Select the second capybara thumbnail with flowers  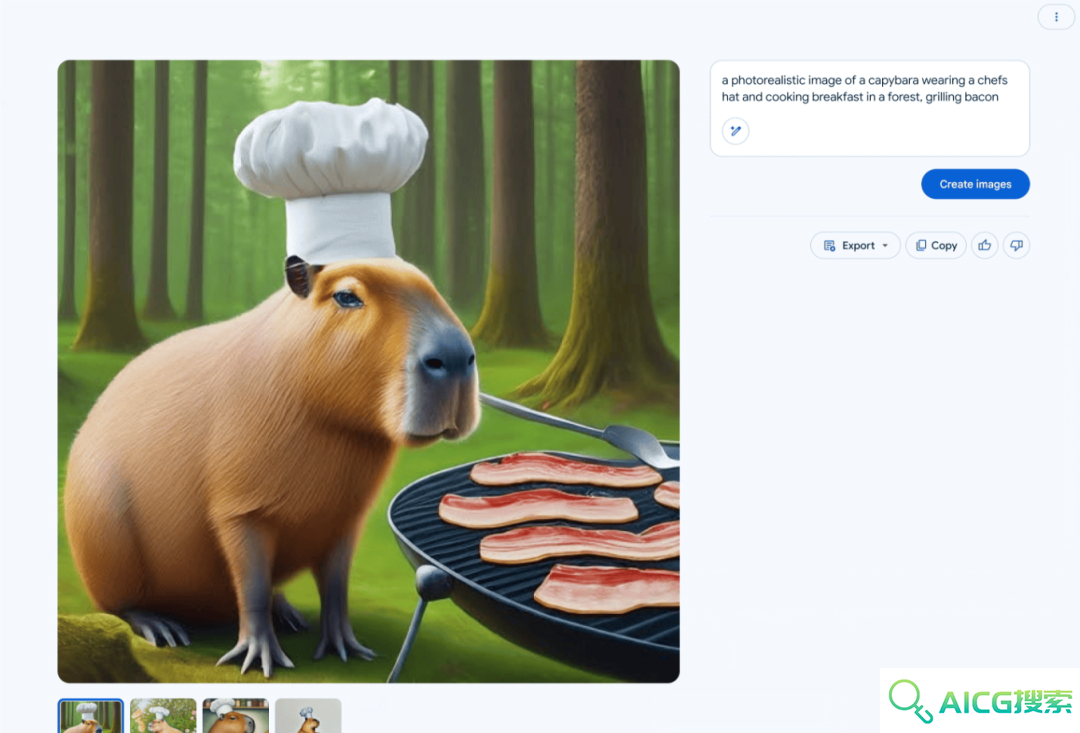(163, 716)
